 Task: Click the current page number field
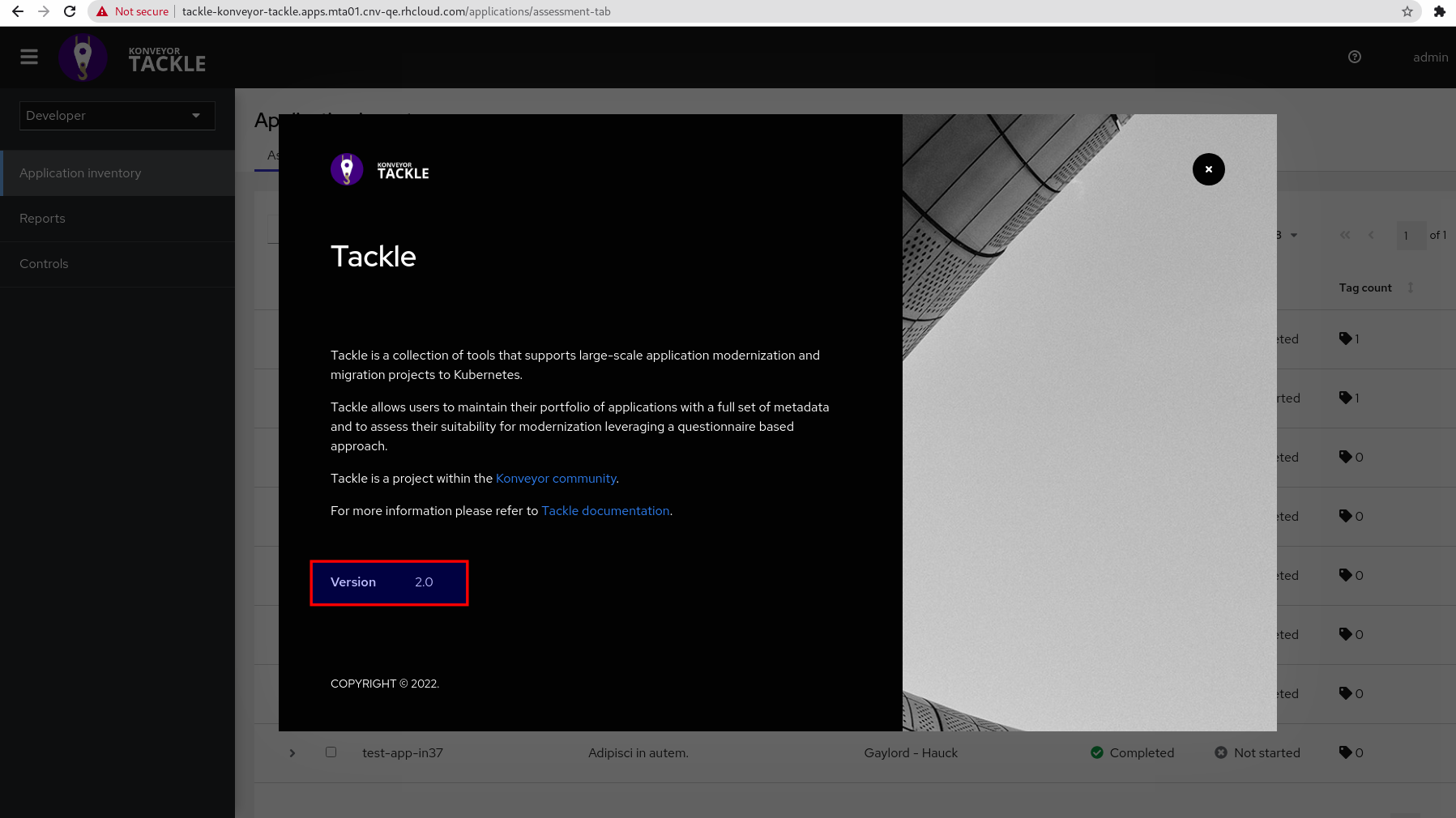coord(1411,235)
